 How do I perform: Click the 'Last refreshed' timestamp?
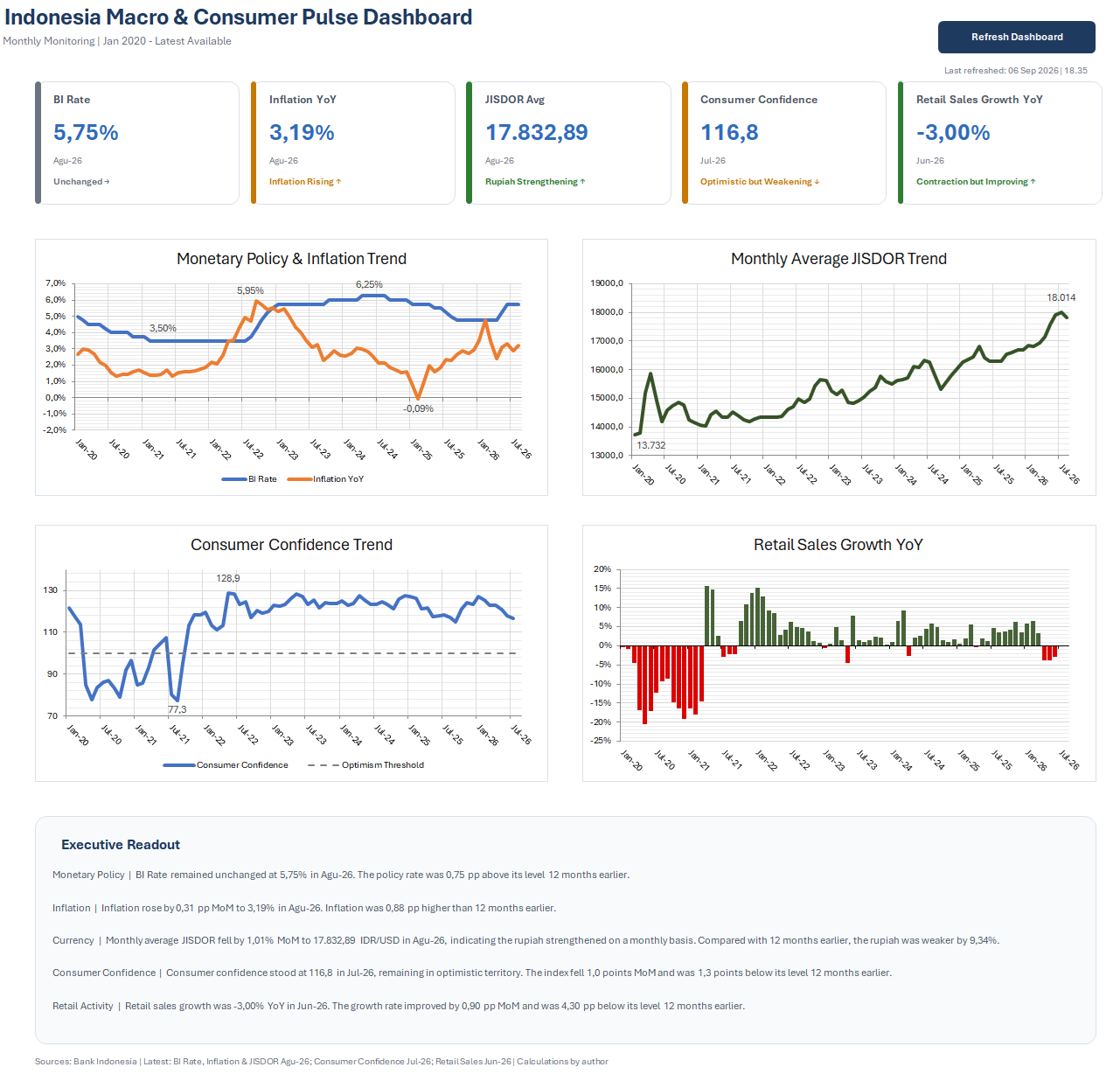[x=1016, y=71]
